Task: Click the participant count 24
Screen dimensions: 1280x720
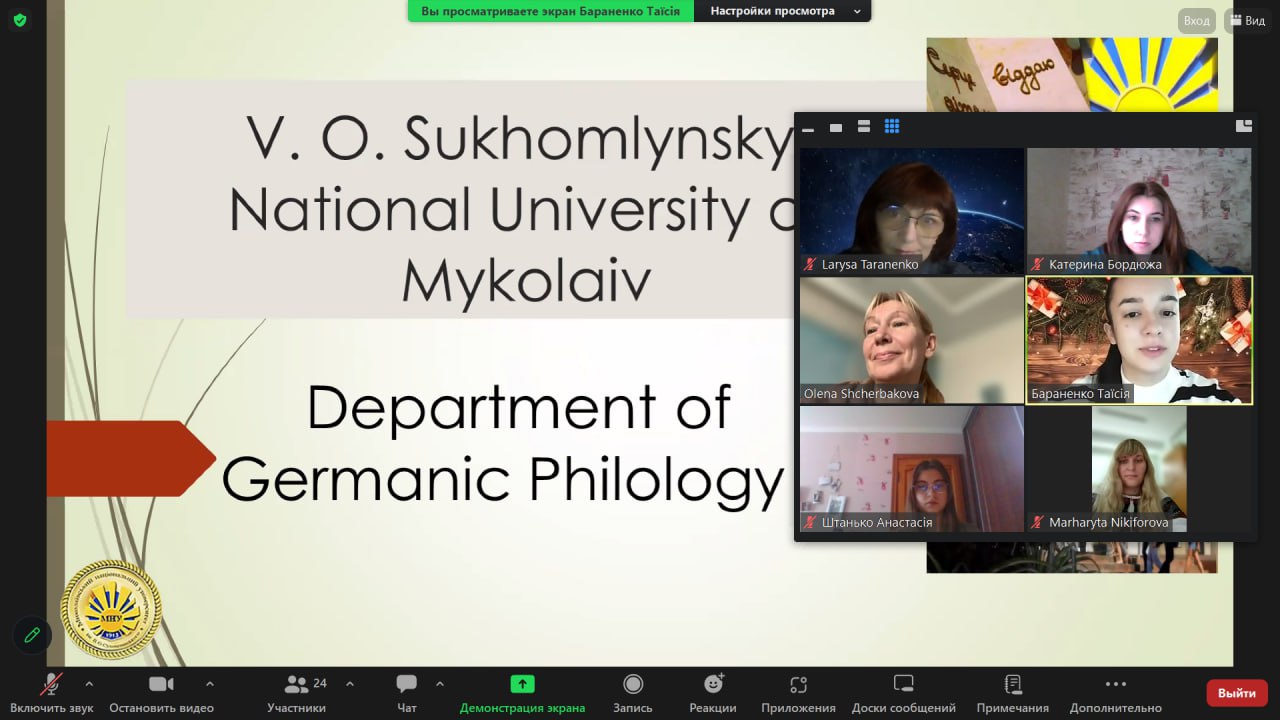Action: tap(320, 683)
